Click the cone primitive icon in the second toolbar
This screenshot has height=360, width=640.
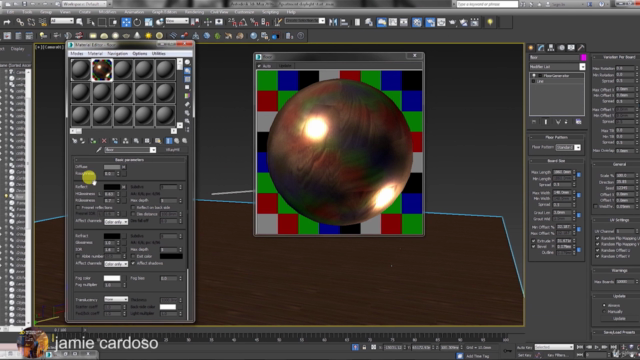pos(137,36)
